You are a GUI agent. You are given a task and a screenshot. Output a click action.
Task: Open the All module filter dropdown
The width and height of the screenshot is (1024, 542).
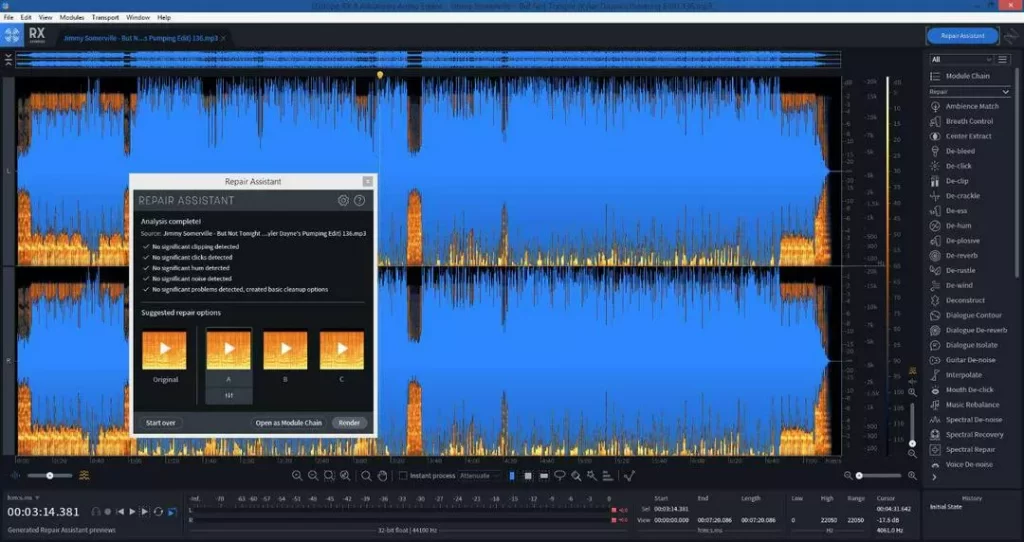click(x=960, y=59)
